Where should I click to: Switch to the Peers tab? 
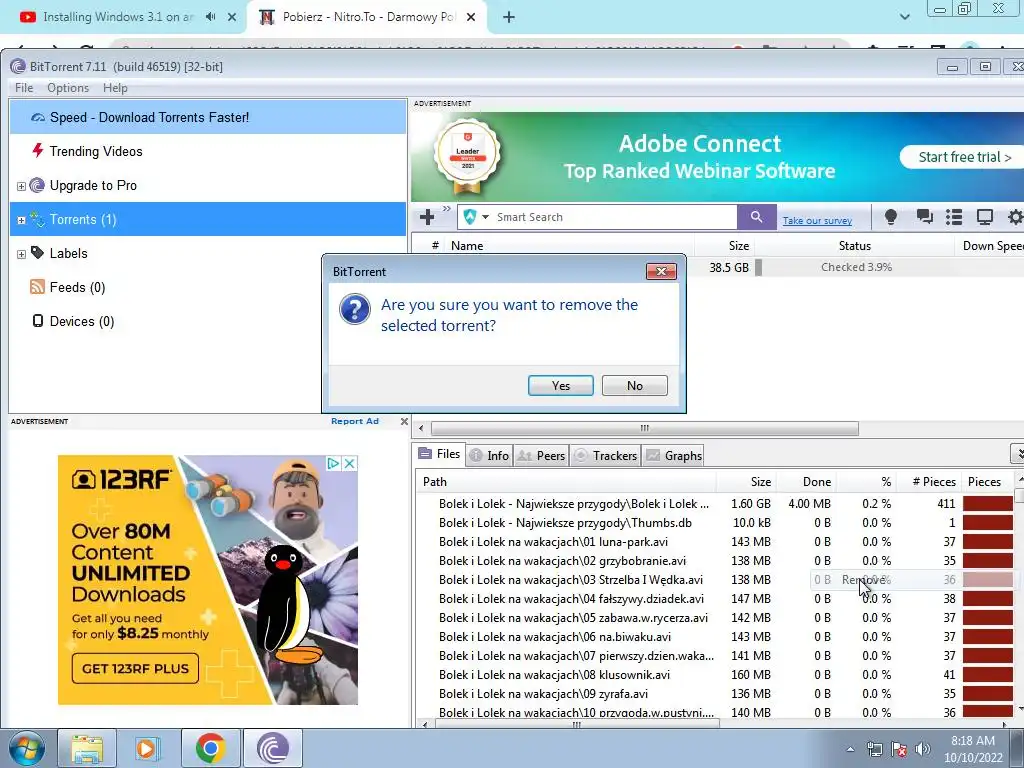tap(541, 456)
